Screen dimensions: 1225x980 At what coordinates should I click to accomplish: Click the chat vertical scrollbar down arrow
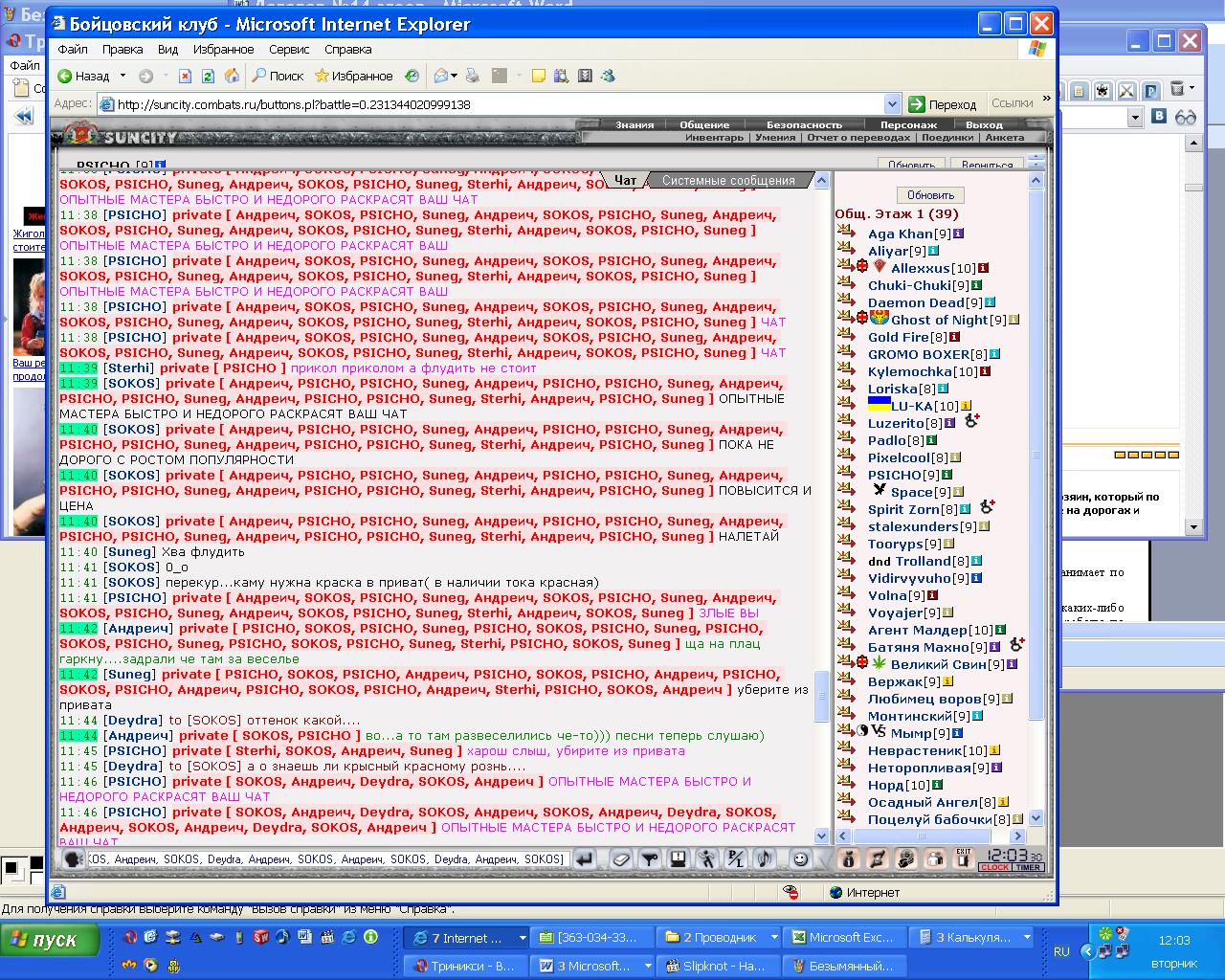pos(820,835)
